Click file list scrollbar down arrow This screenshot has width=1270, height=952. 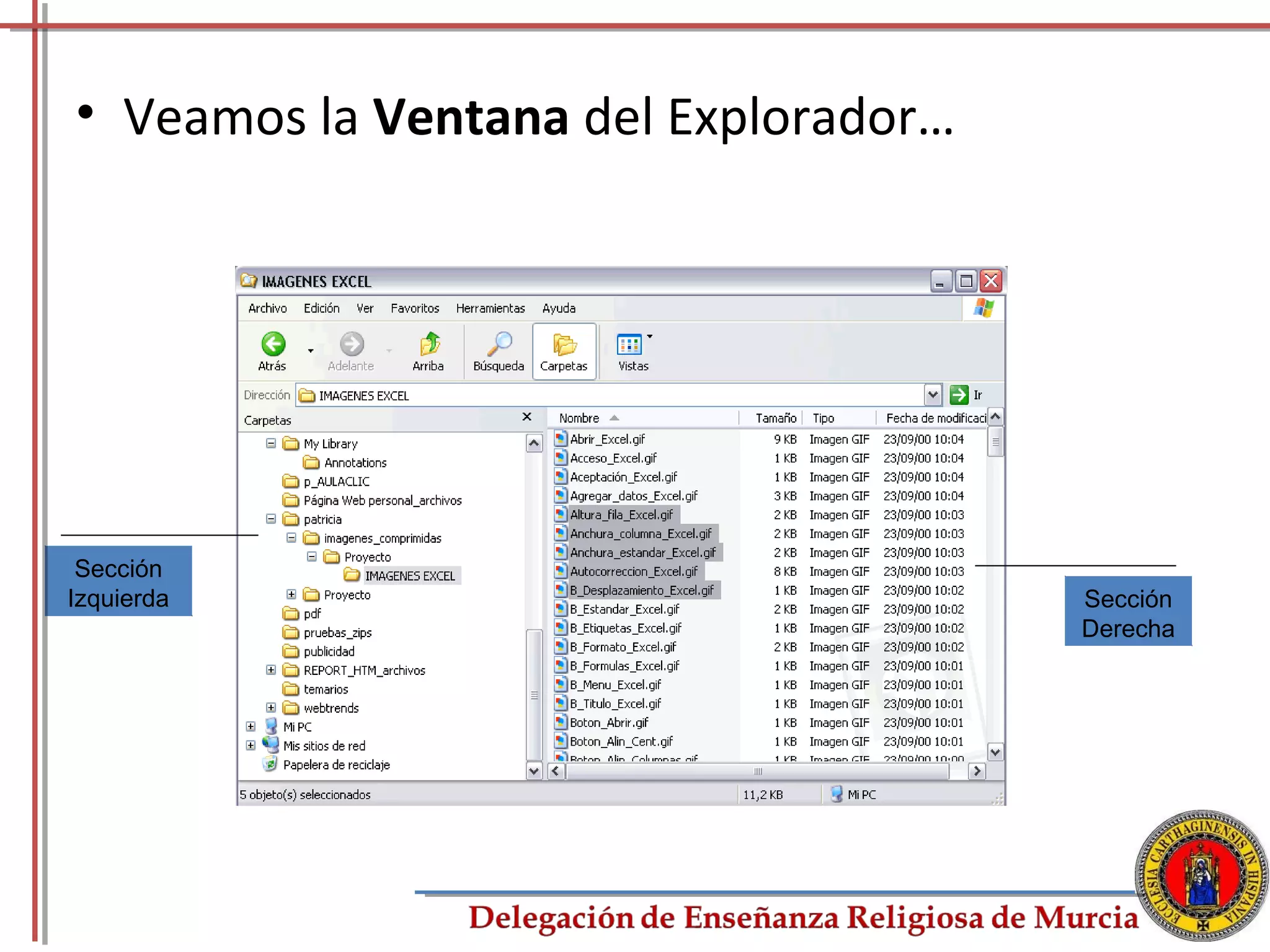pyautogui.click(x=995, y=752)
